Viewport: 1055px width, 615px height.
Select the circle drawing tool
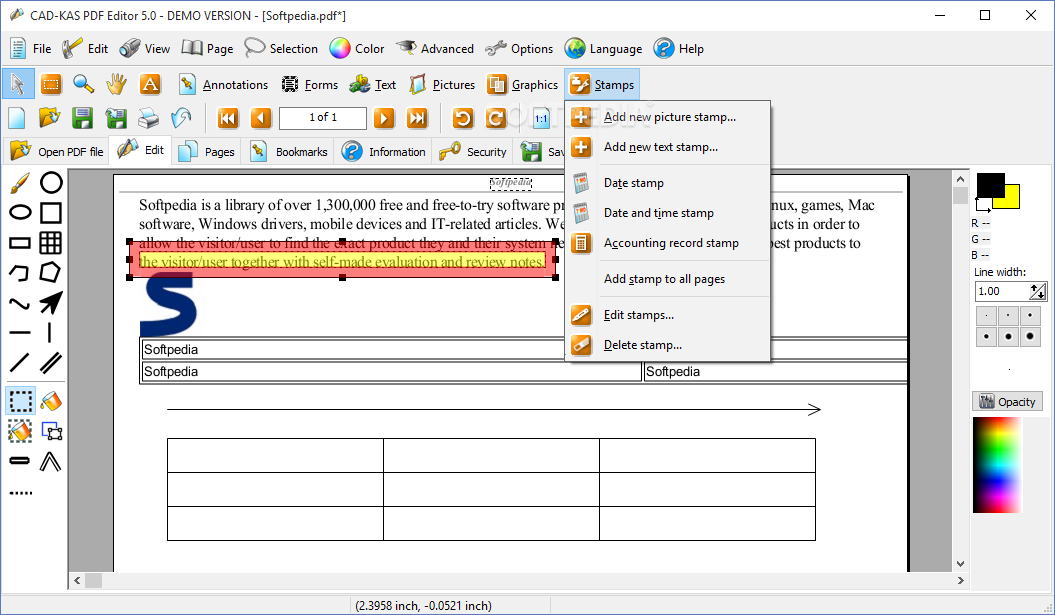[51, 182]
